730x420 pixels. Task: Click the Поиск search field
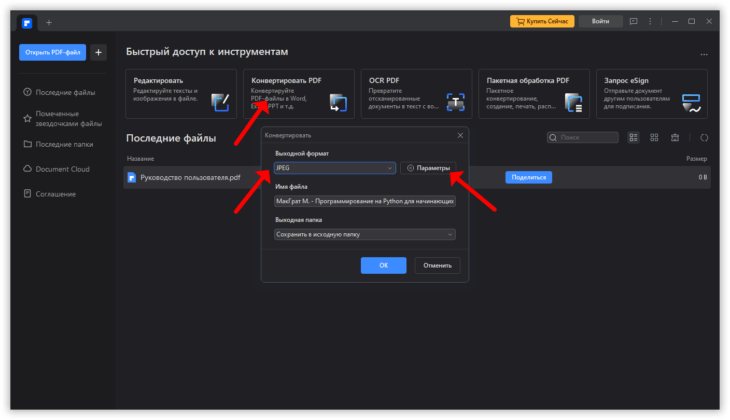point(582,137)
